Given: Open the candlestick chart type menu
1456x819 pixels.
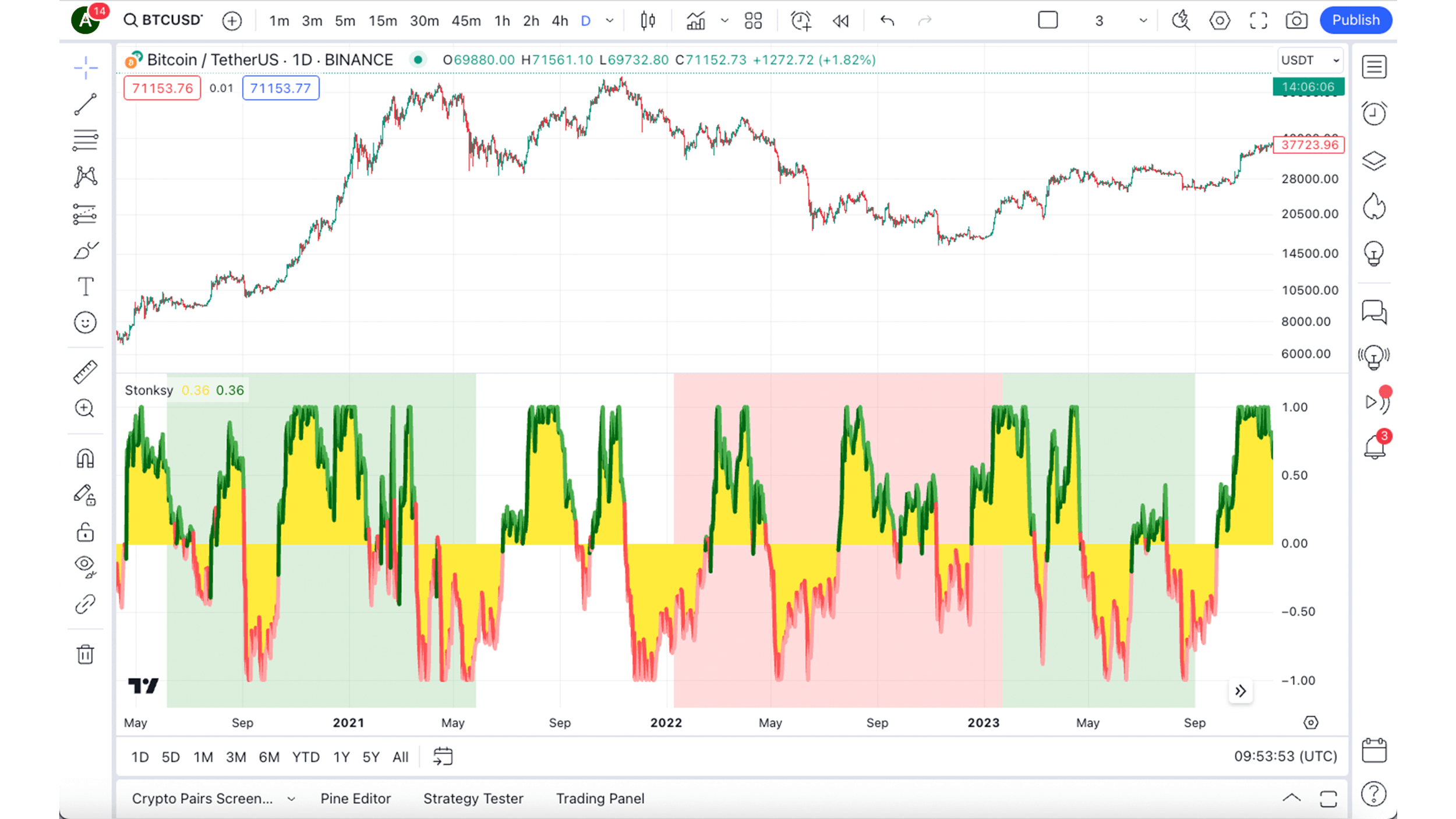Looking at the screenshot, I should pyautogui.click(x=648, y=21).
